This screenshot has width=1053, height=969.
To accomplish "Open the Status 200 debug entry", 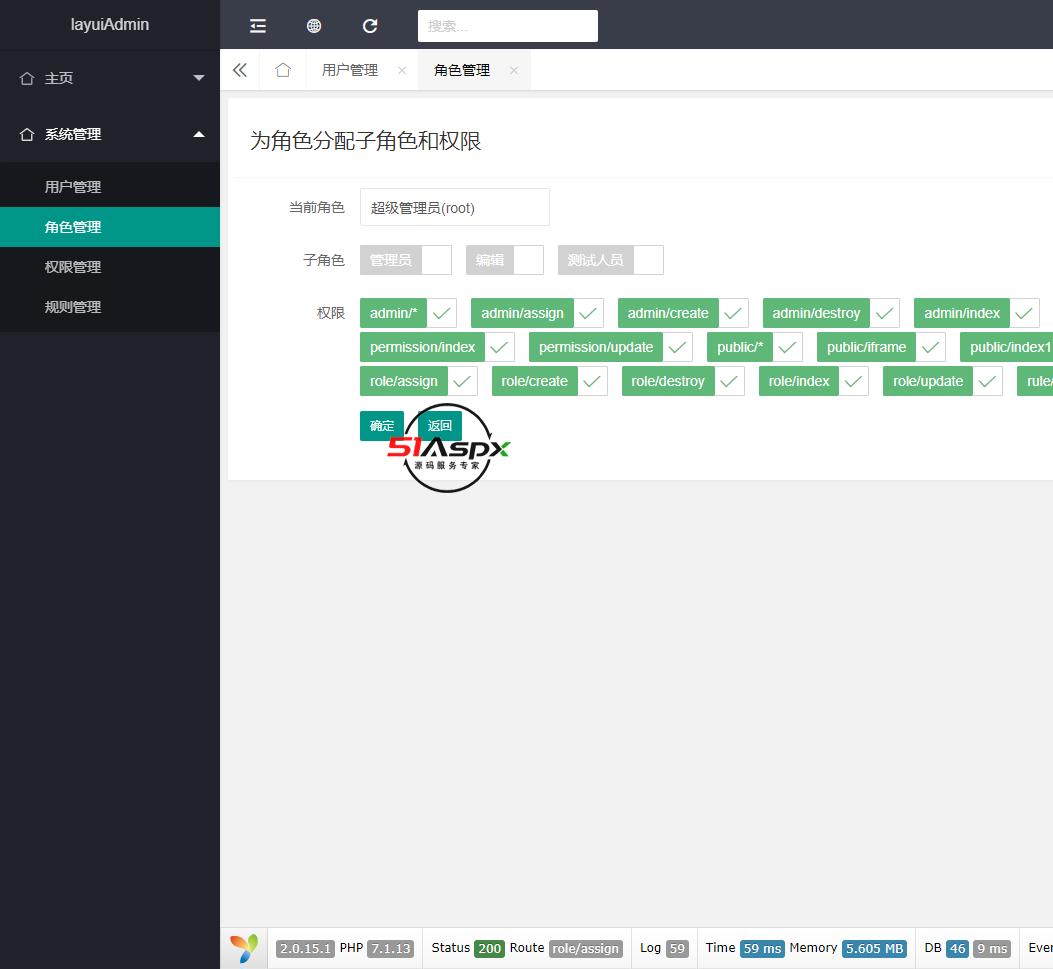I will [x=467, y=948].
